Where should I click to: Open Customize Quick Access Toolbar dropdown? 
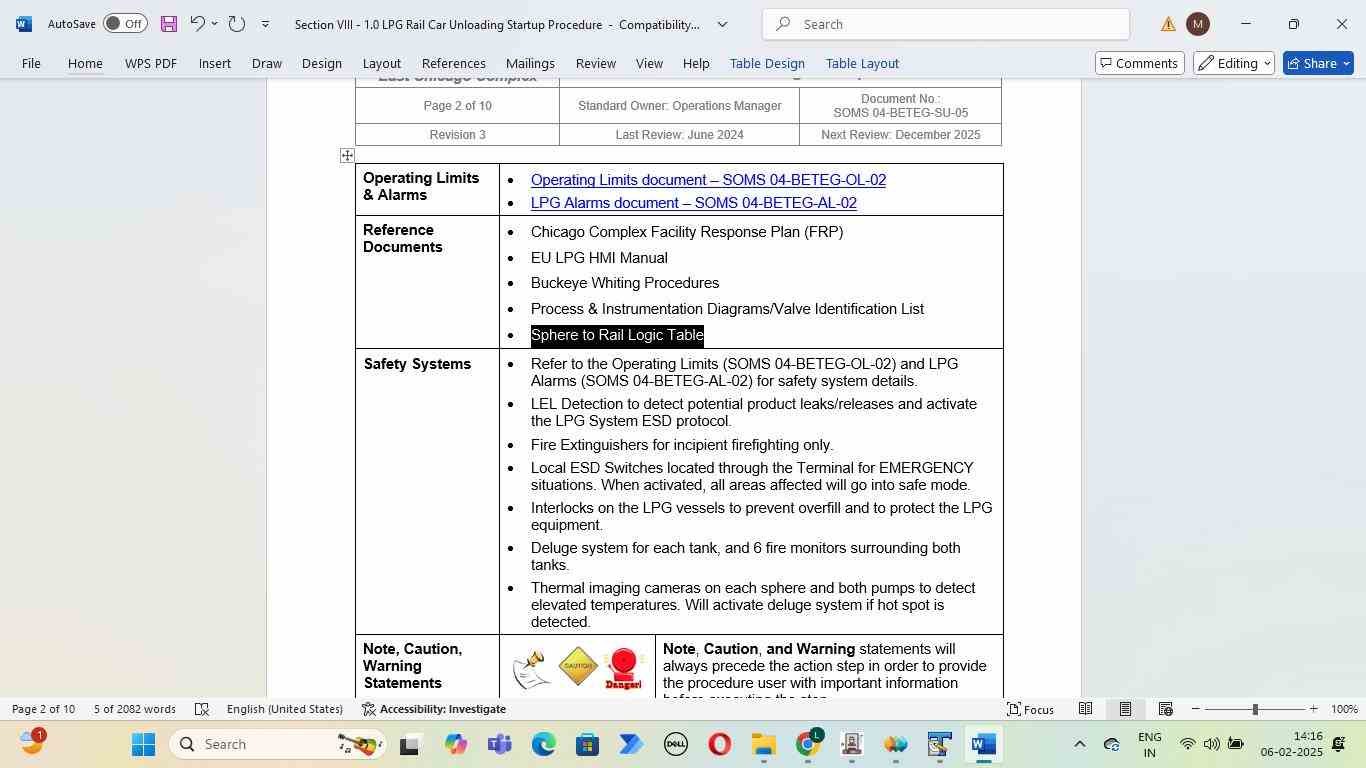[x=265, y=24]
